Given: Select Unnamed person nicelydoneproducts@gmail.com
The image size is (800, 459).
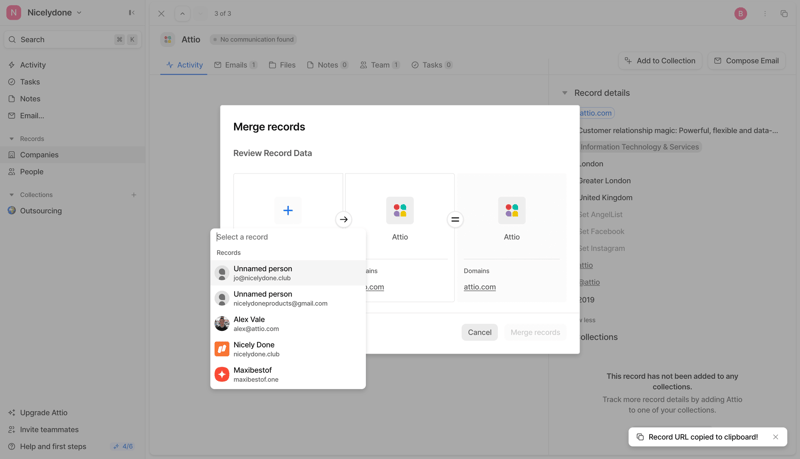Looking at the screenshot, I should (x=288, y=298).
